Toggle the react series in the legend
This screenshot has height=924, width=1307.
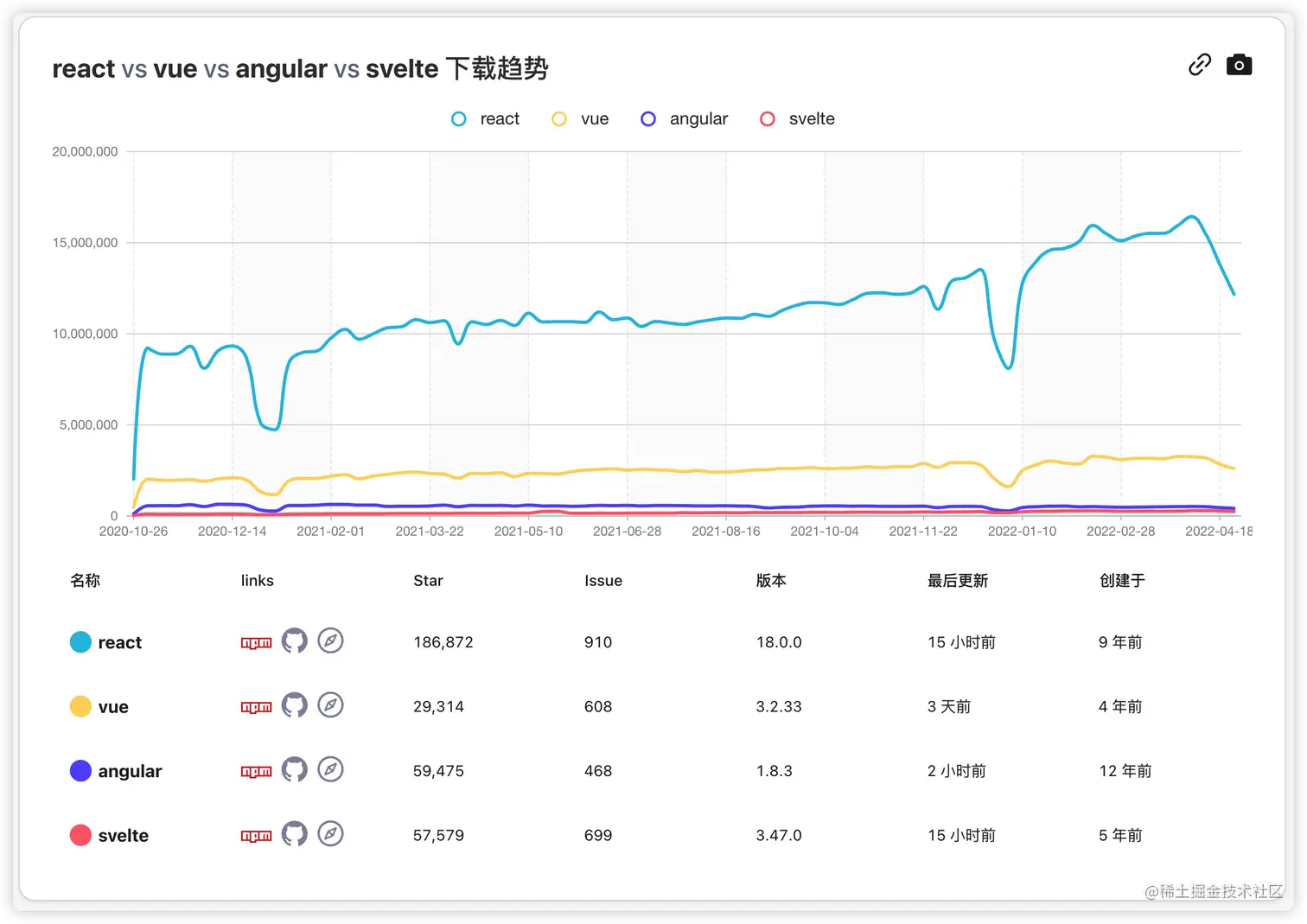tap(486, 119)
